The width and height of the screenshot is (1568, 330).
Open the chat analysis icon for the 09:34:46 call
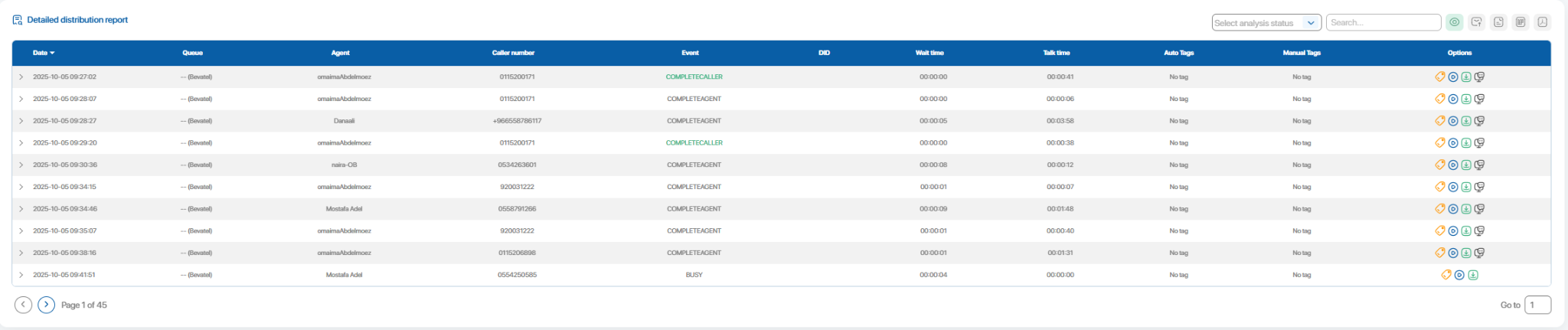coord(1479,209)
